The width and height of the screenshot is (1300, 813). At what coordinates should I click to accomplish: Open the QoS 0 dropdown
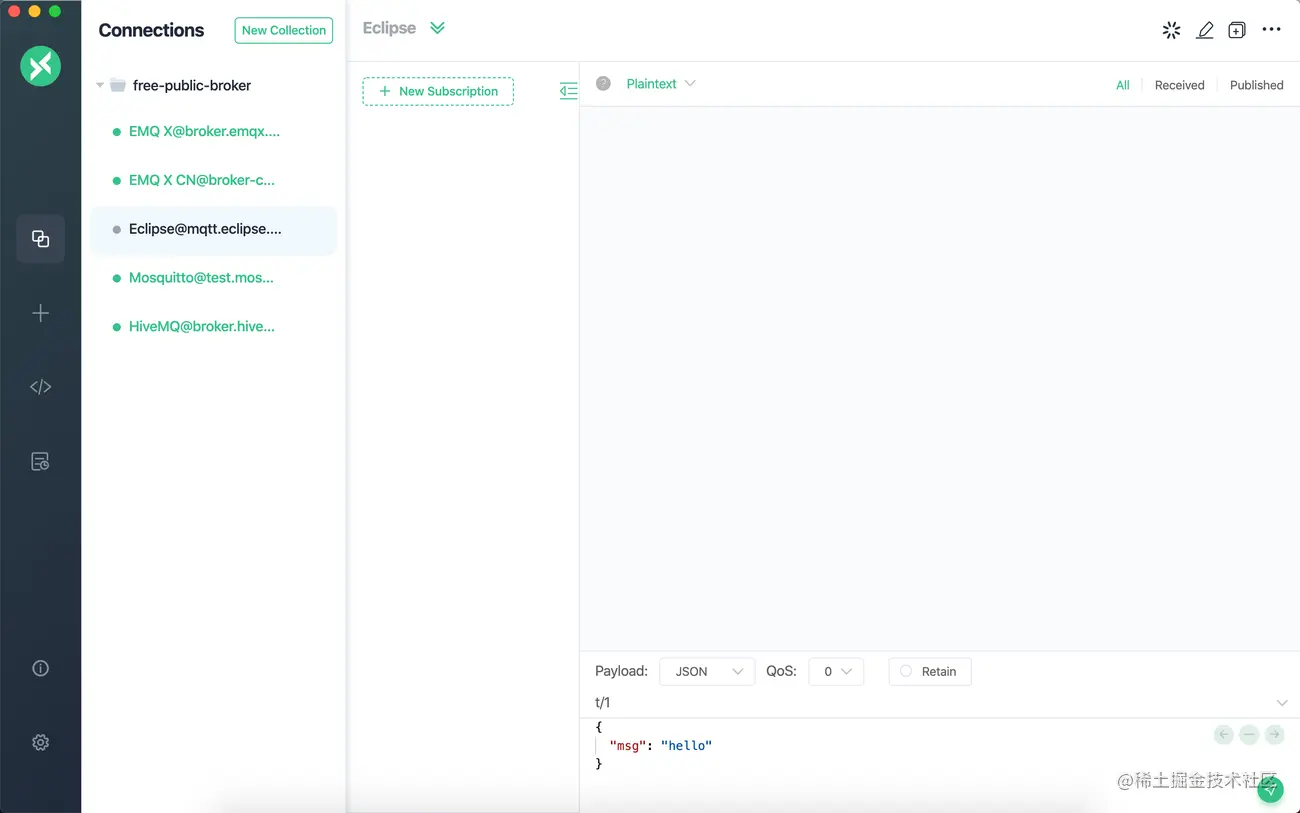click(836, 671)
